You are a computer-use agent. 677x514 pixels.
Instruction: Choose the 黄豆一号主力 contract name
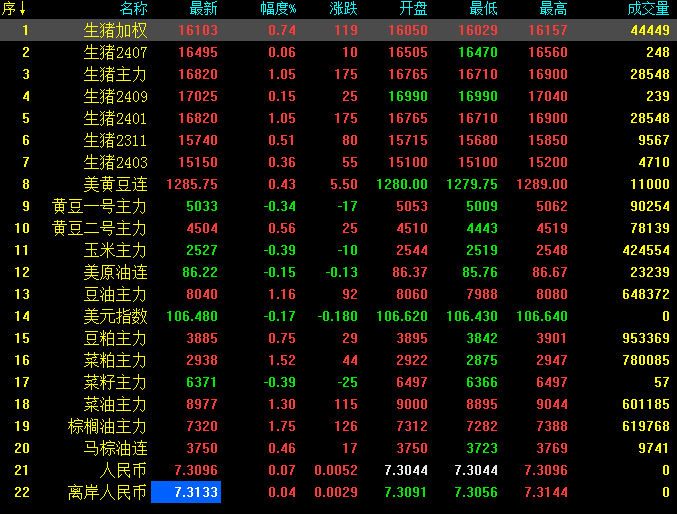pyautogui.click(x=99, y=206)
